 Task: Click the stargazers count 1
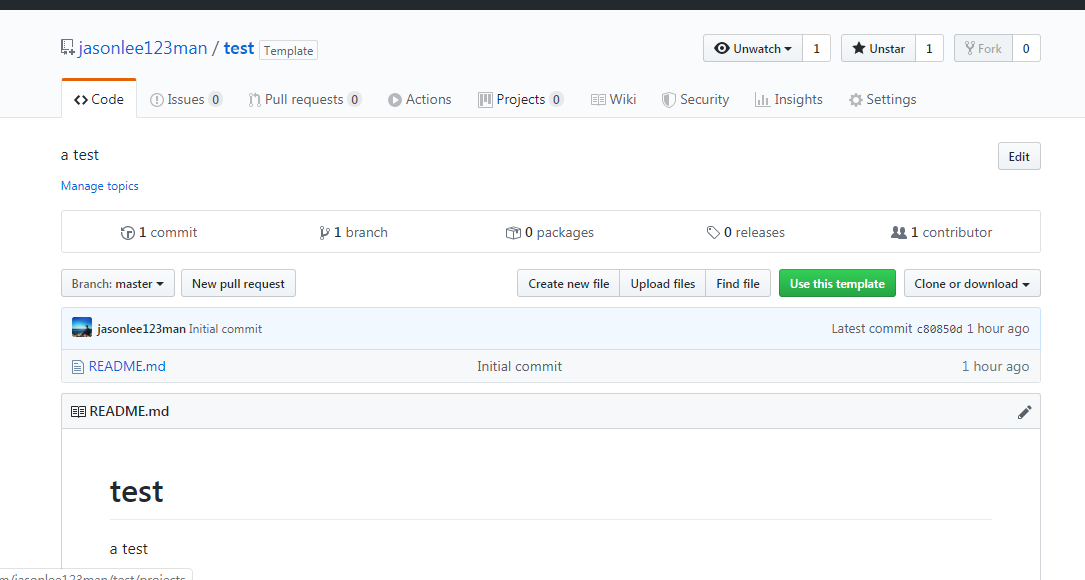[x=929, y=48]
